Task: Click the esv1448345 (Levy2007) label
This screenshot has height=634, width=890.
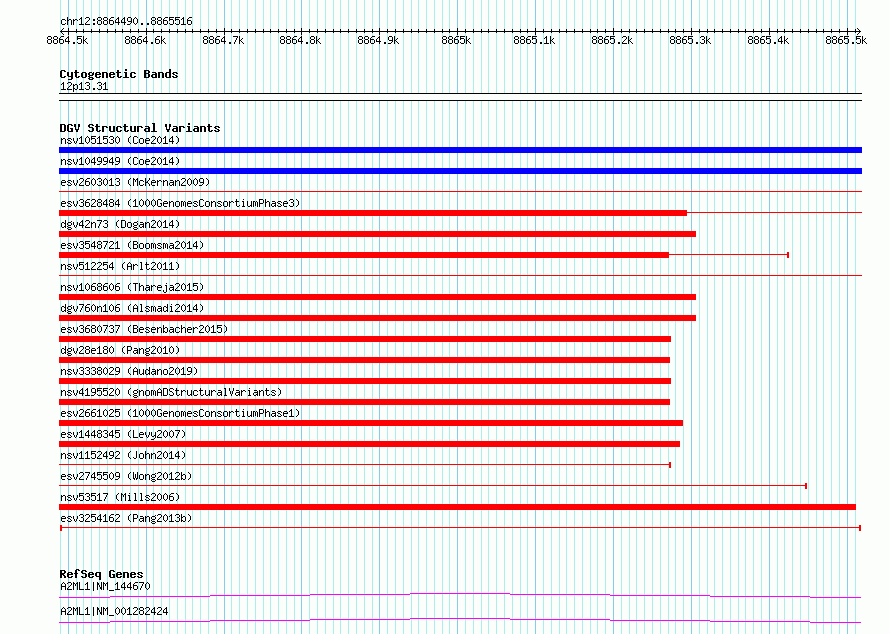Action: point(123,434)
